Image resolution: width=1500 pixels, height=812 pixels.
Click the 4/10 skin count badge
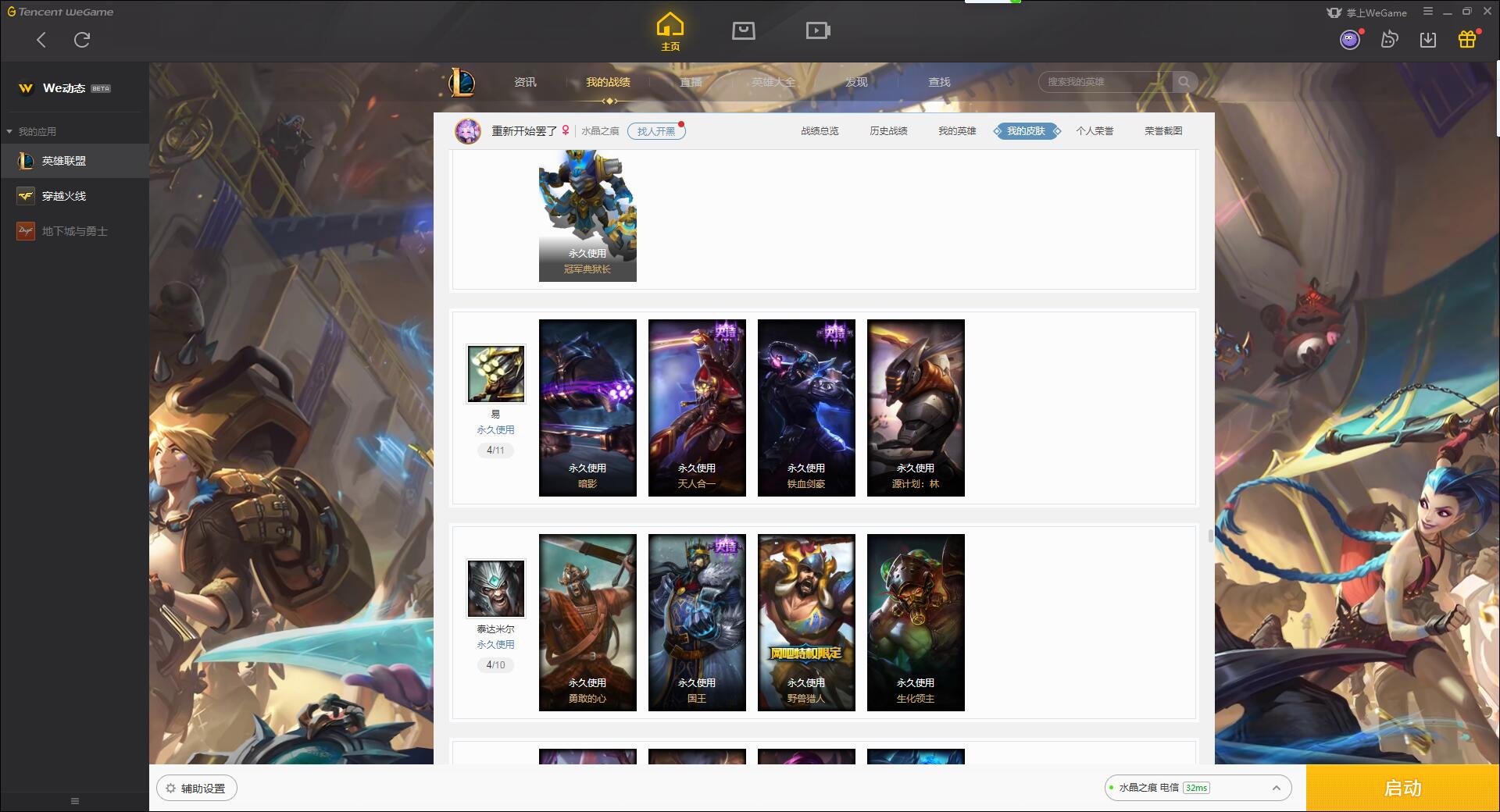pos(495,664)
